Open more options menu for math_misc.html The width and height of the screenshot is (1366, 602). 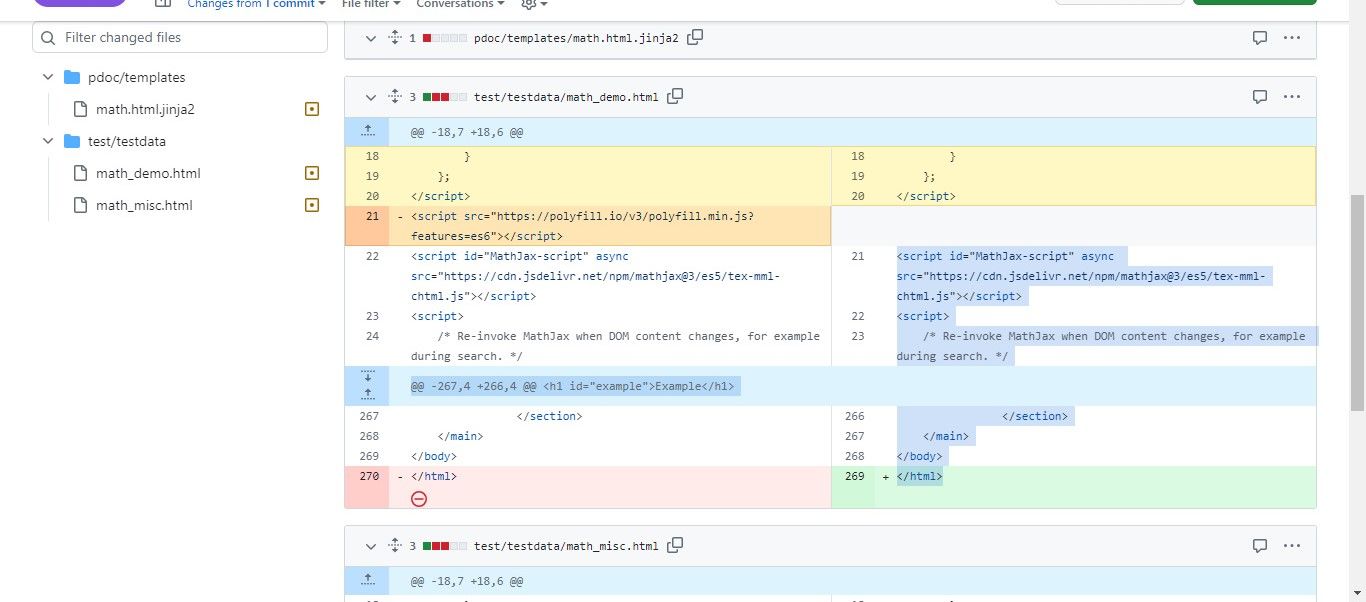point(1292,546)
